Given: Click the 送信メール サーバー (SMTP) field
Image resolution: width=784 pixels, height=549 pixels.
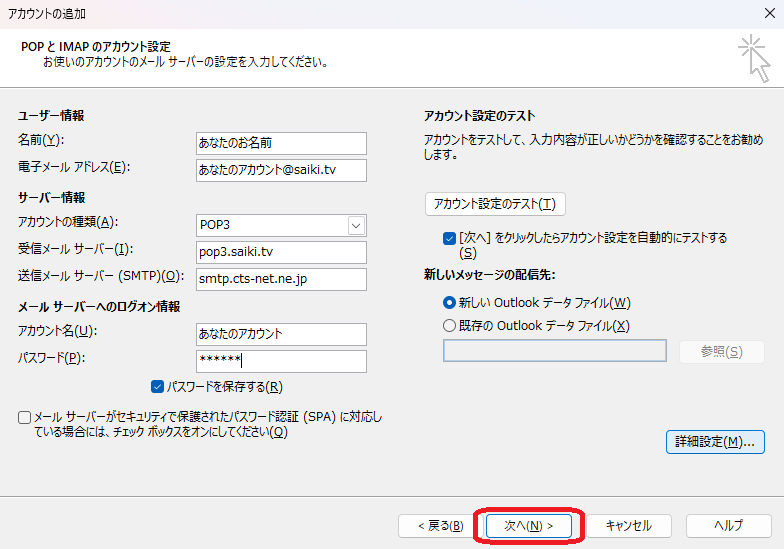Looking at the screenshot, I should pyautogui.click(x=282, y=279).
